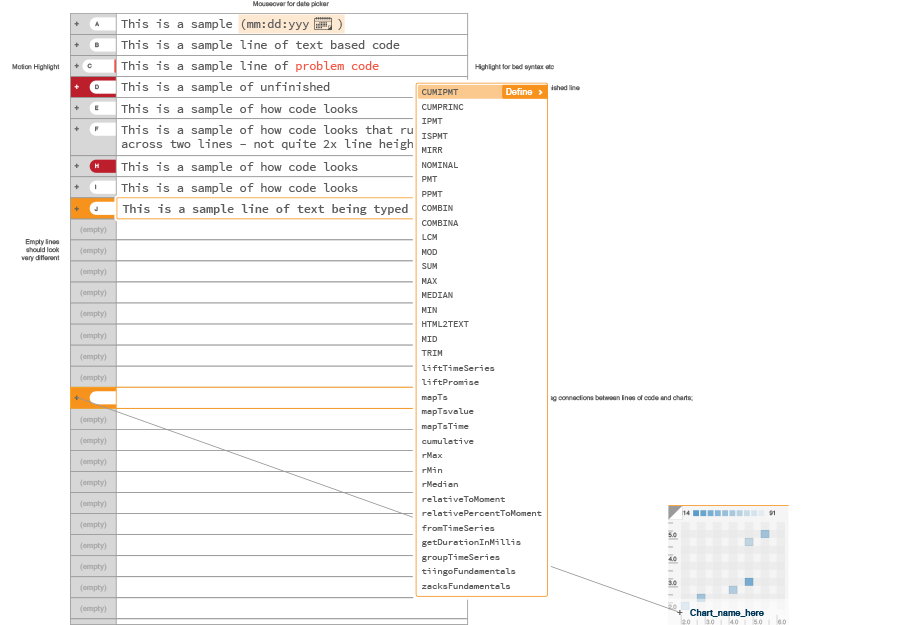Select the B line label pill

coord(102,45)
